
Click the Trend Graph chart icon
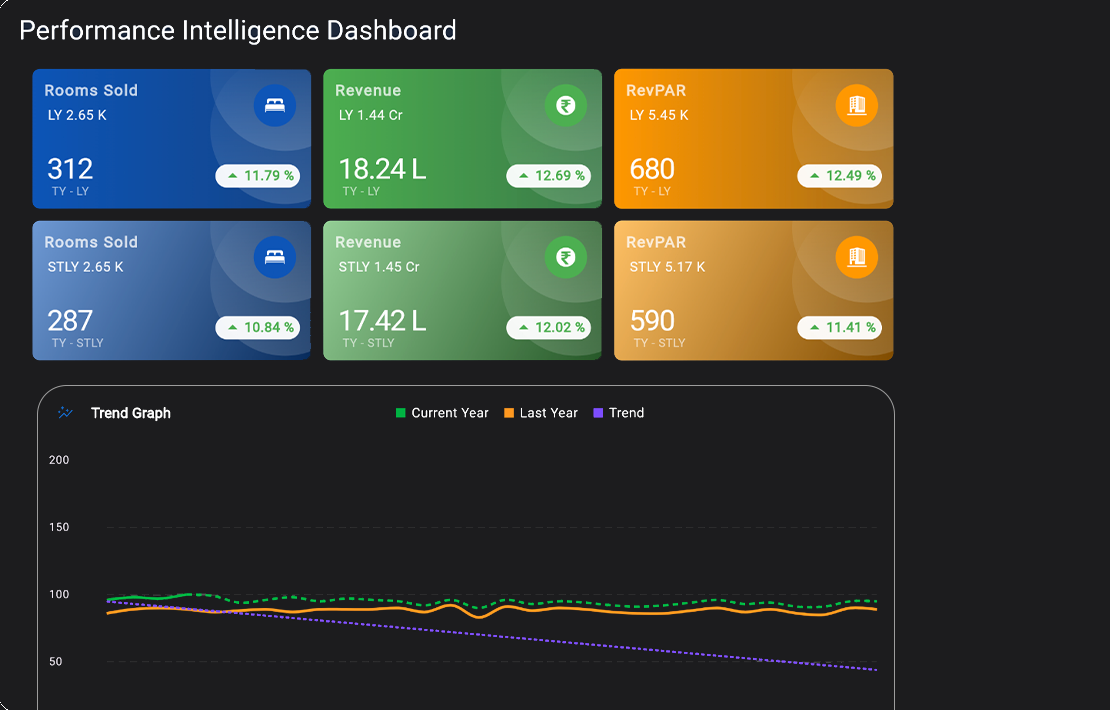[65, 413]
